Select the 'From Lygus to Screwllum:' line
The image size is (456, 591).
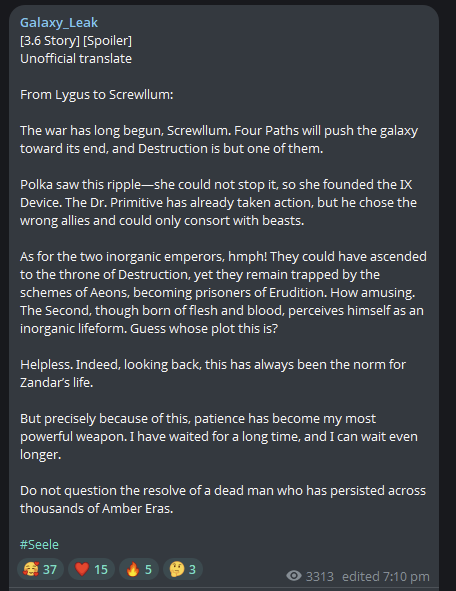[x=97, y=95]
